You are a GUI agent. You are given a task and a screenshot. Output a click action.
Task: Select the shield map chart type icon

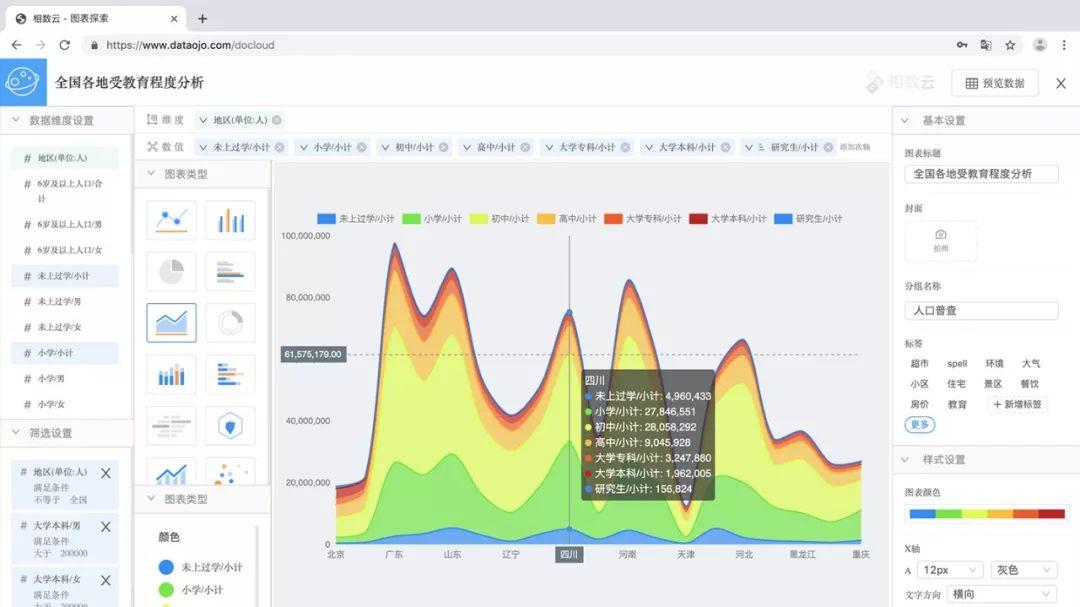point(230,426)
